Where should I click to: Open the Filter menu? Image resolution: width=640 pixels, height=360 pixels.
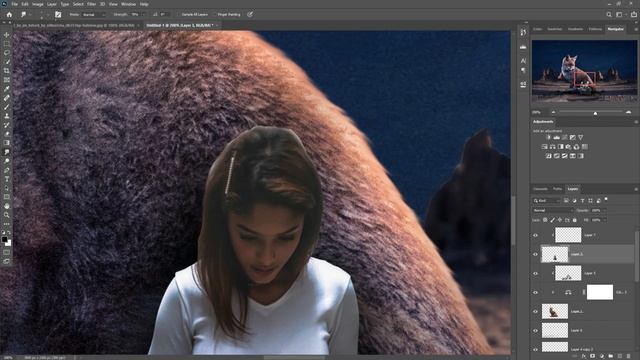pos(91,4)
